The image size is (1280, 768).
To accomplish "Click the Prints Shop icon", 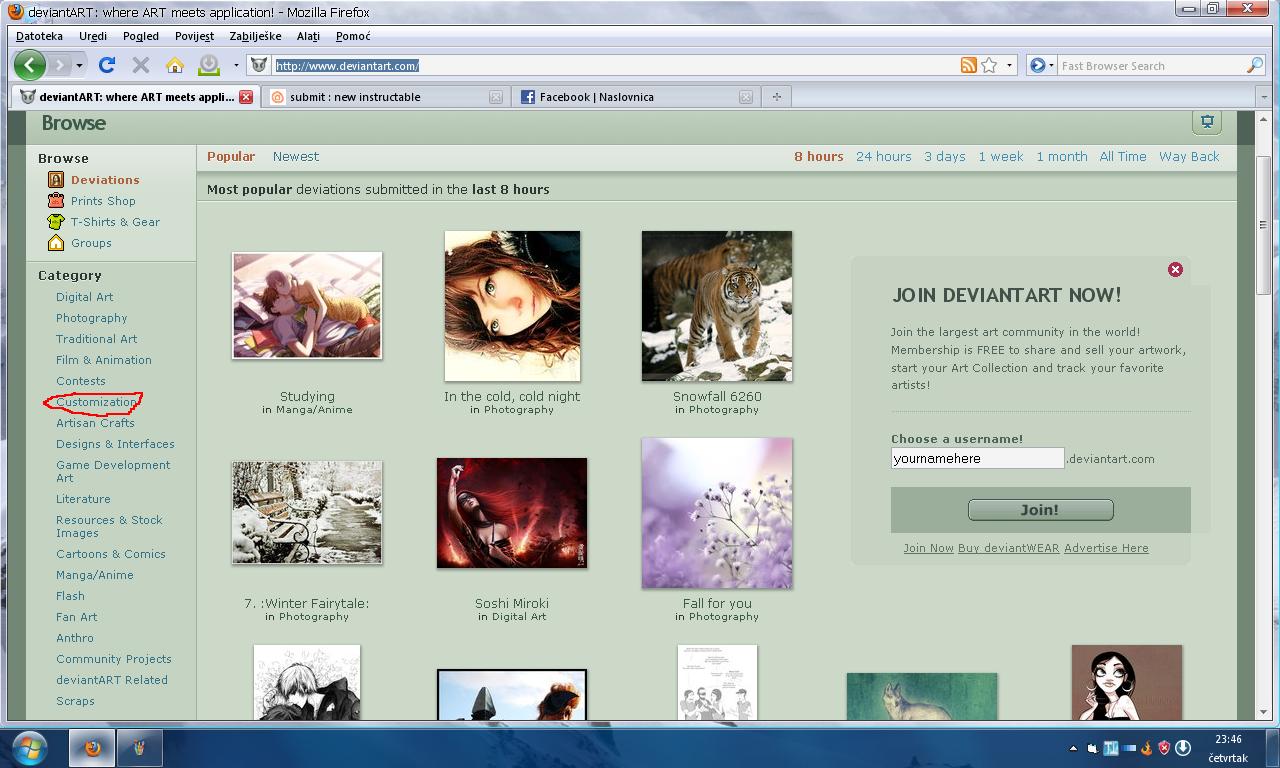I will click(x=56, y=201).
